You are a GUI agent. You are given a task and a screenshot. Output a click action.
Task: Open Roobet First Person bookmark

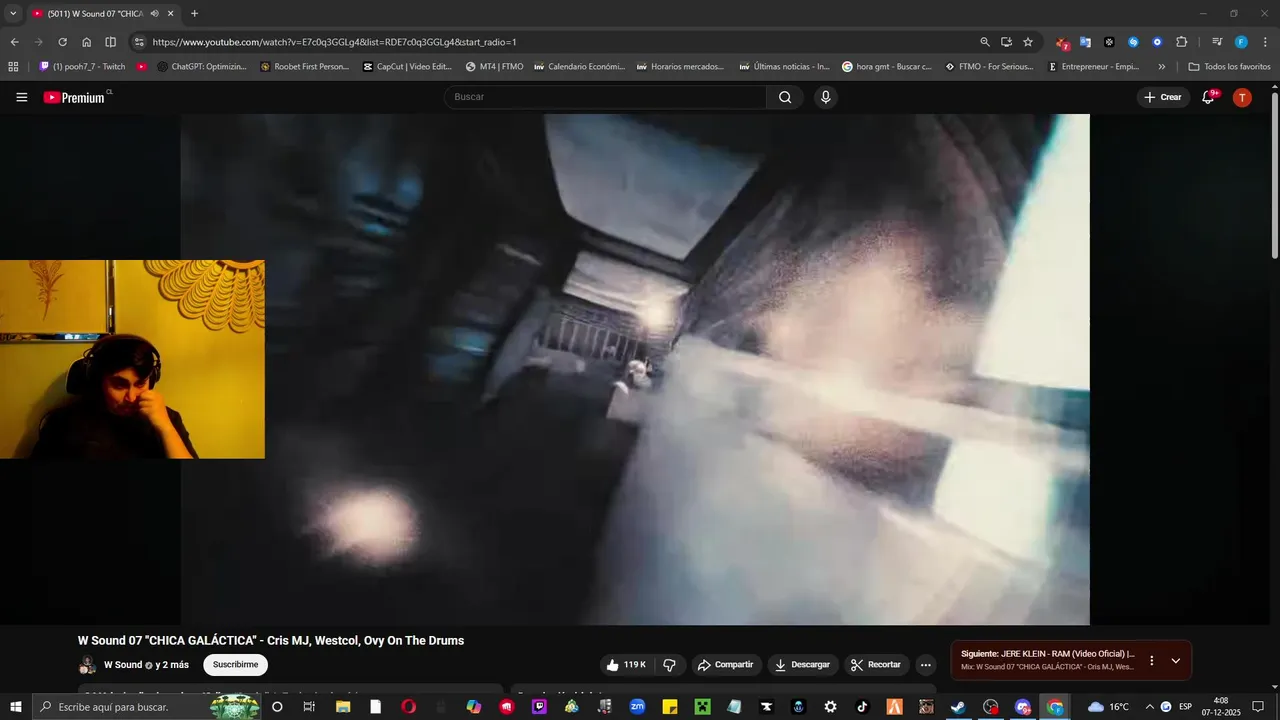304,67
